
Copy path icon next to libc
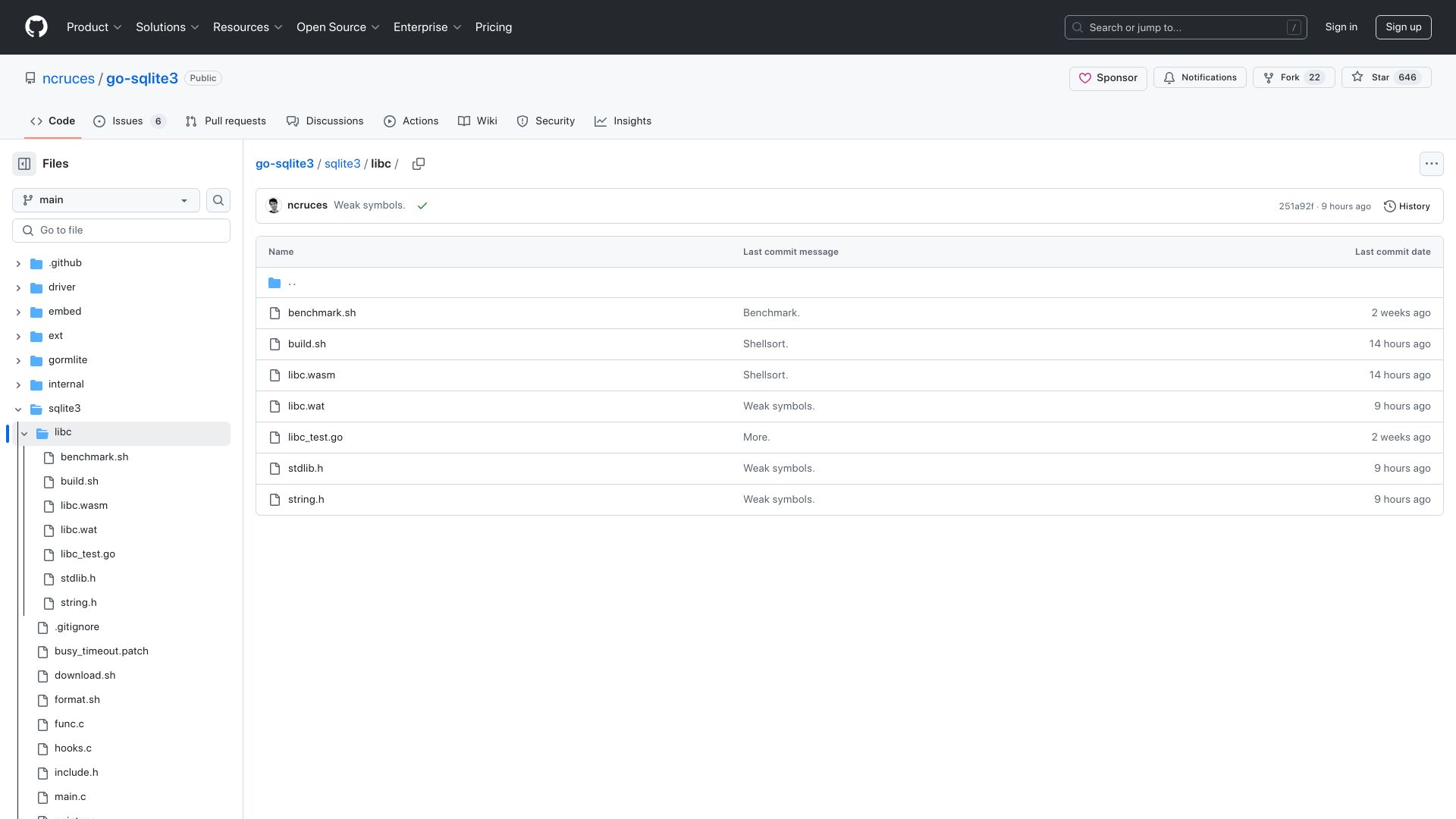click(418, 164)
